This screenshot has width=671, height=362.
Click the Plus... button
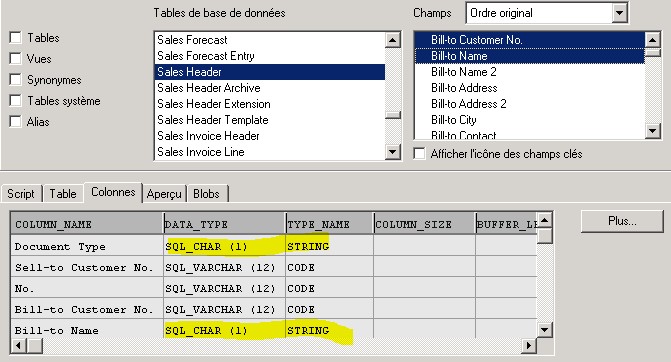pyautogui.click(x=622, y=221)
